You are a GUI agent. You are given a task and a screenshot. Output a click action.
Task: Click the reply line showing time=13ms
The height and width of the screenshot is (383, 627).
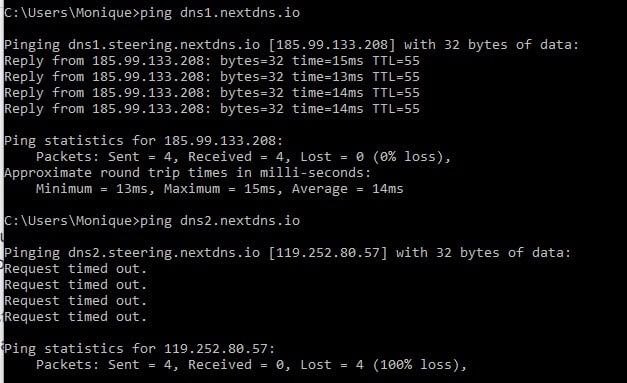point(212,77)
